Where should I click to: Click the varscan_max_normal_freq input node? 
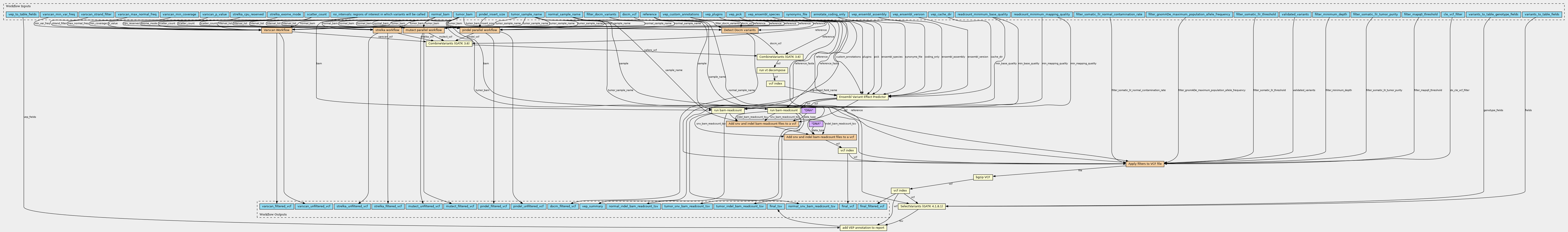(x=137, y=14)
